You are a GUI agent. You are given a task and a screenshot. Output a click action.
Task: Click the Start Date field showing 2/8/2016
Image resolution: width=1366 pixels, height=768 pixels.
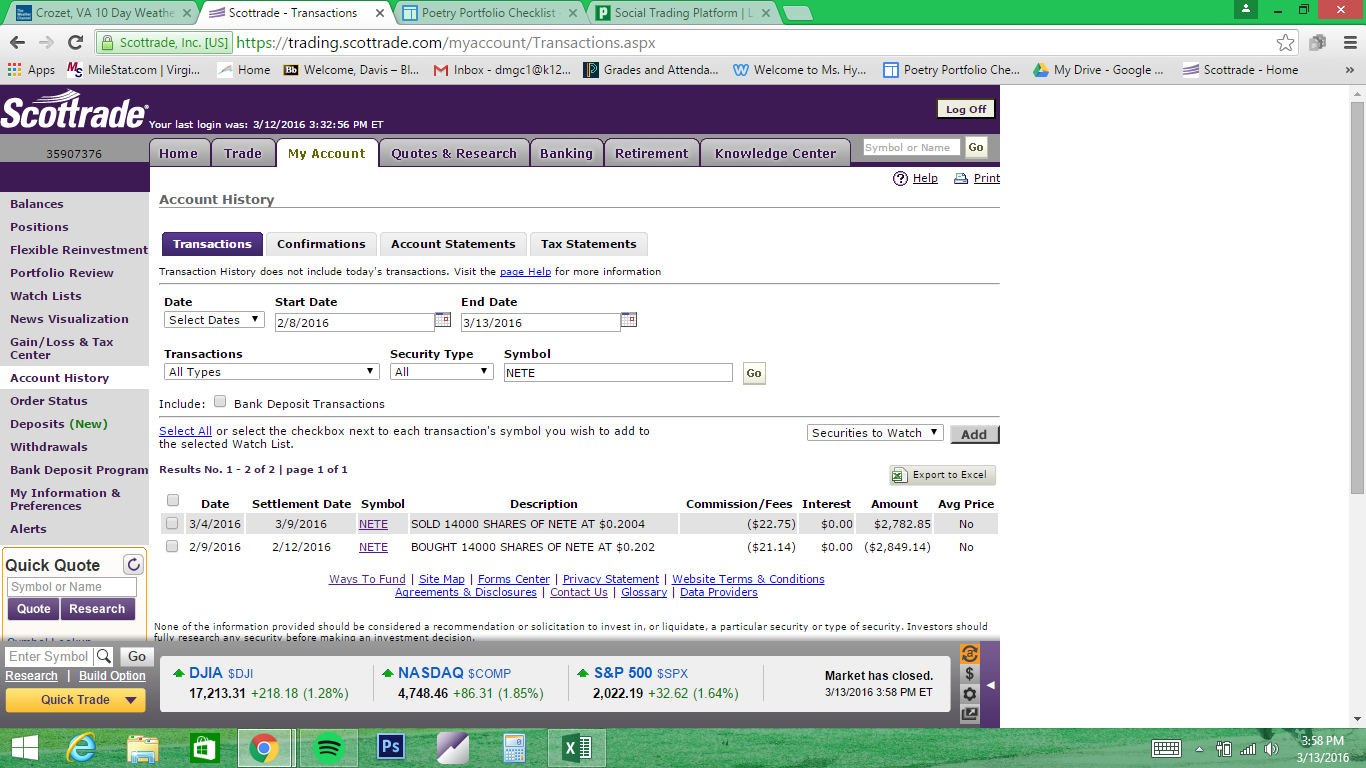point(354,322)
